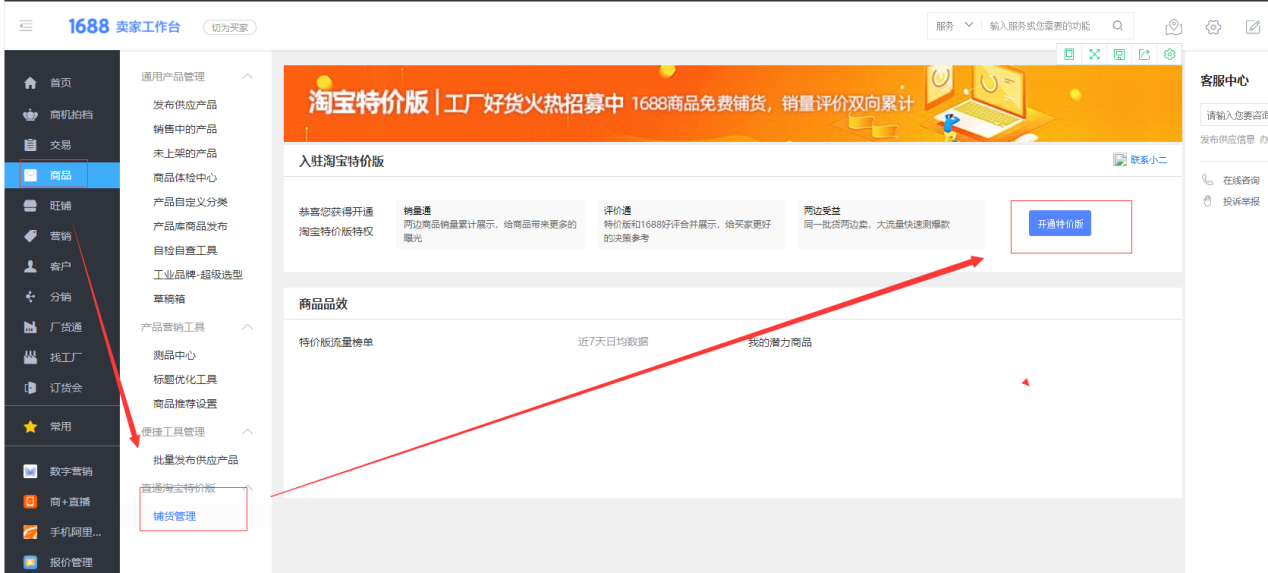This screenshot has width=1268, height=573.
Task: Click the green share export icon
Action: pyautogui.click(x=1144, y=54)
